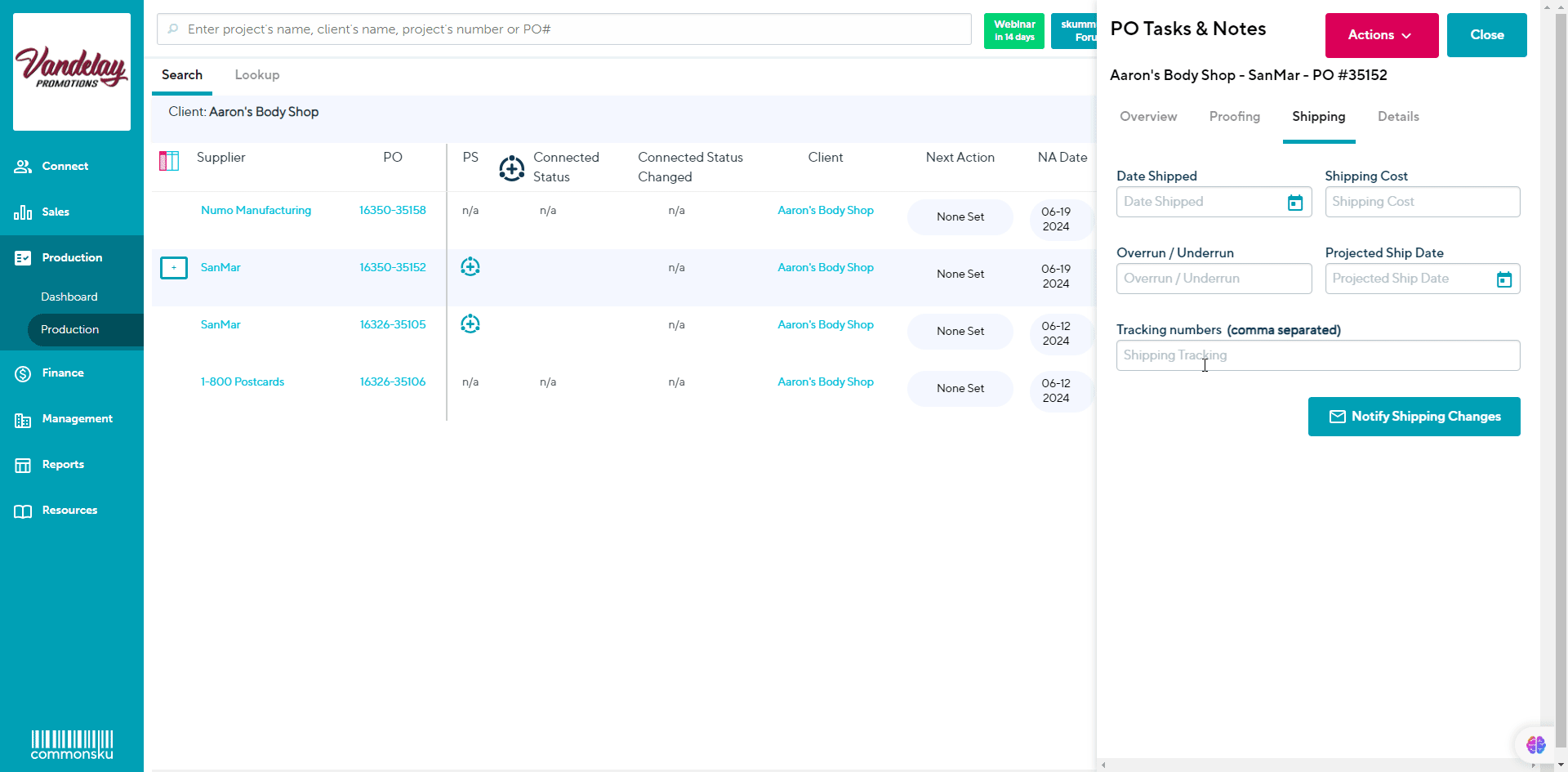Screen dimensions: 1568x772
Task: Switch to the Lookup tab
Action: [x=257, y=75]
